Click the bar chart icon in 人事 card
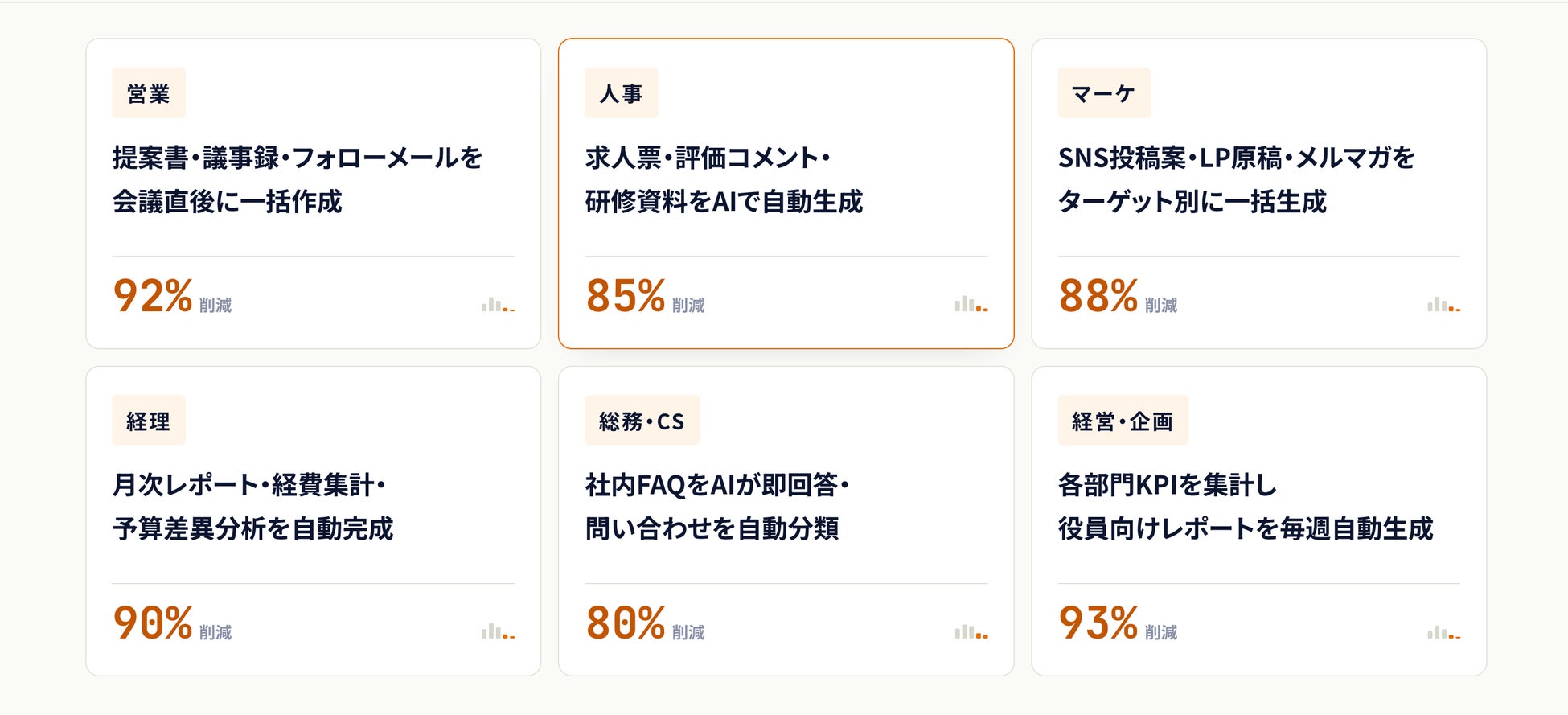Viewport: 1568px width, 715px height. click(971, 304)
